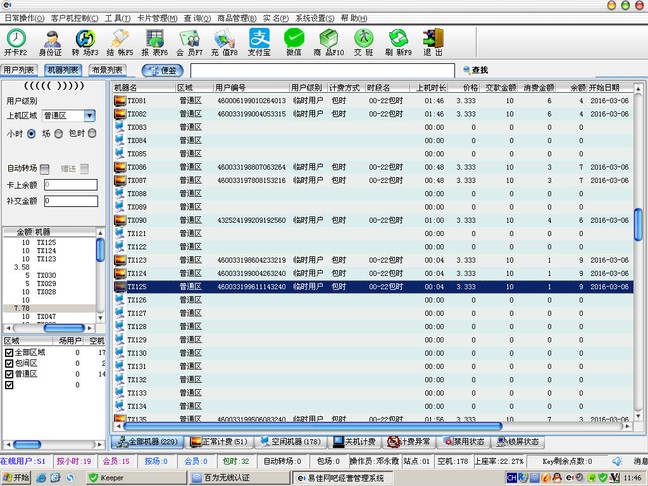648x486 pixels.
Task: Click the CH language indicator in tray
Action: [x=512, y=478]
